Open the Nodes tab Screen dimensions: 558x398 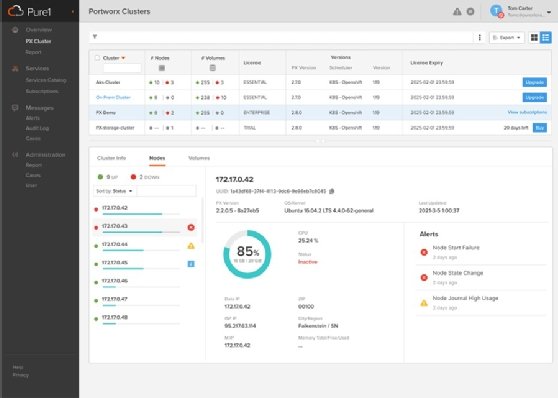[157, 158]
